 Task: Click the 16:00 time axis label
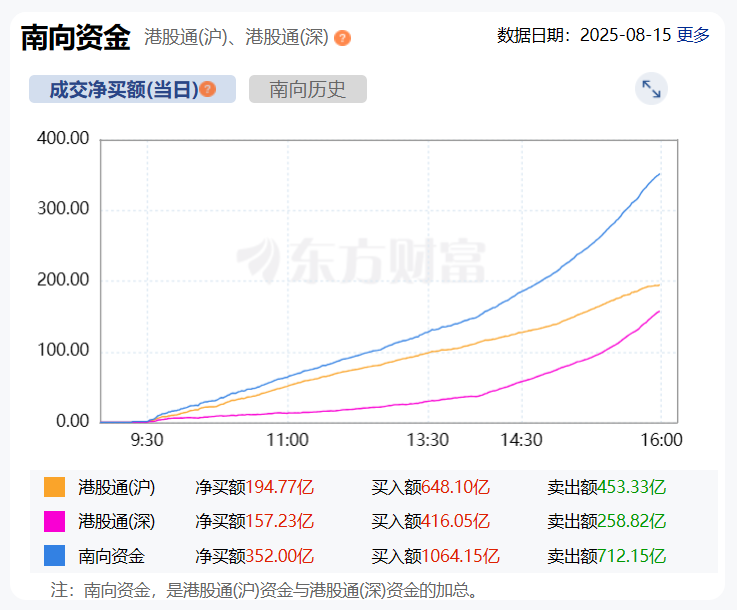point(661,440)
